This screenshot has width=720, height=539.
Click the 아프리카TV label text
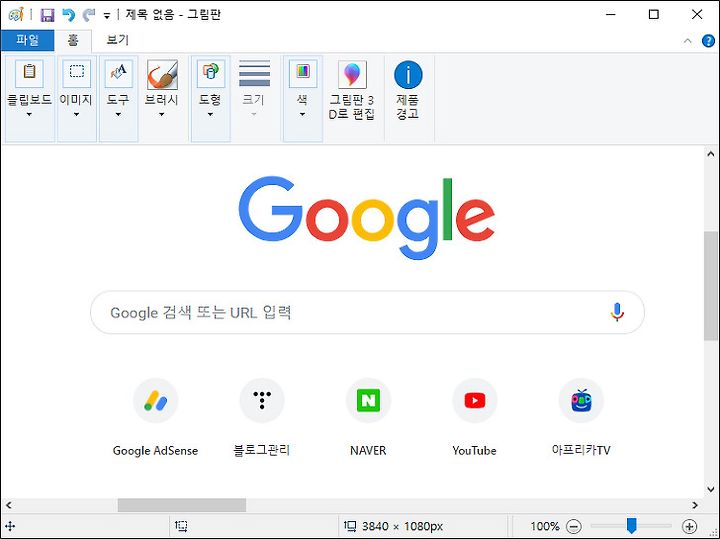[581, 450]
